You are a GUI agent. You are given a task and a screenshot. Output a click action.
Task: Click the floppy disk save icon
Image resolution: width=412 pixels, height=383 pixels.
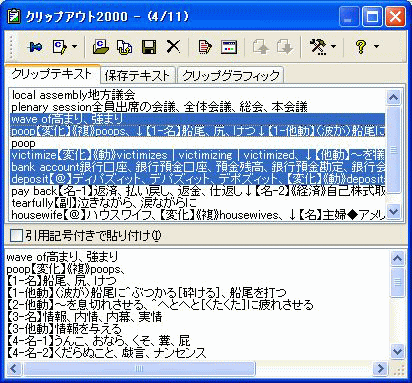pyautogui.click(x=149, y=47)
